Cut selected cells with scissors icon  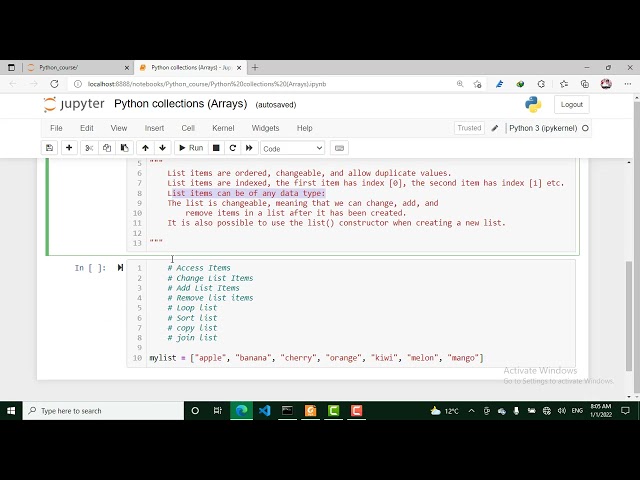(x=89, y=148)
